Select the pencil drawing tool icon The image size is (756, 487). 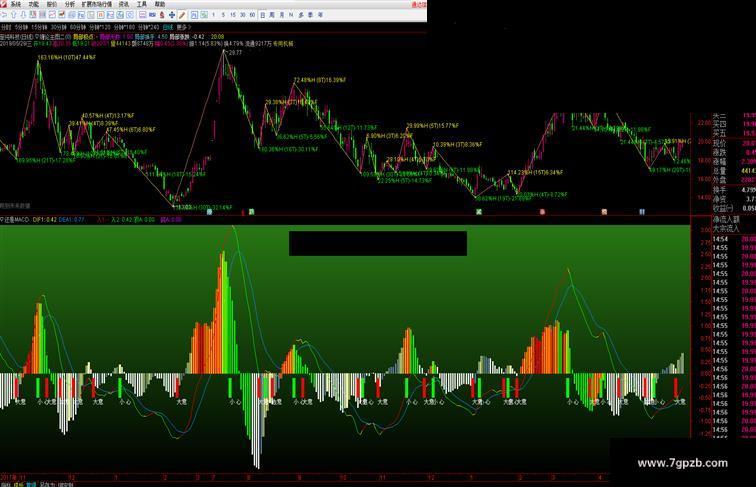(182, 15)
